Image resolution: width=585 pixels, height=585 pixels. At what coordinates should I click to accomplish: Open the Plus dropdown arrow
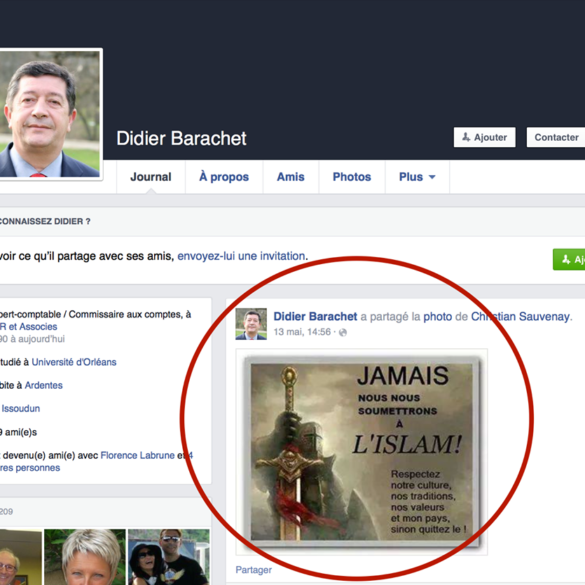click(x=432, y=177)
